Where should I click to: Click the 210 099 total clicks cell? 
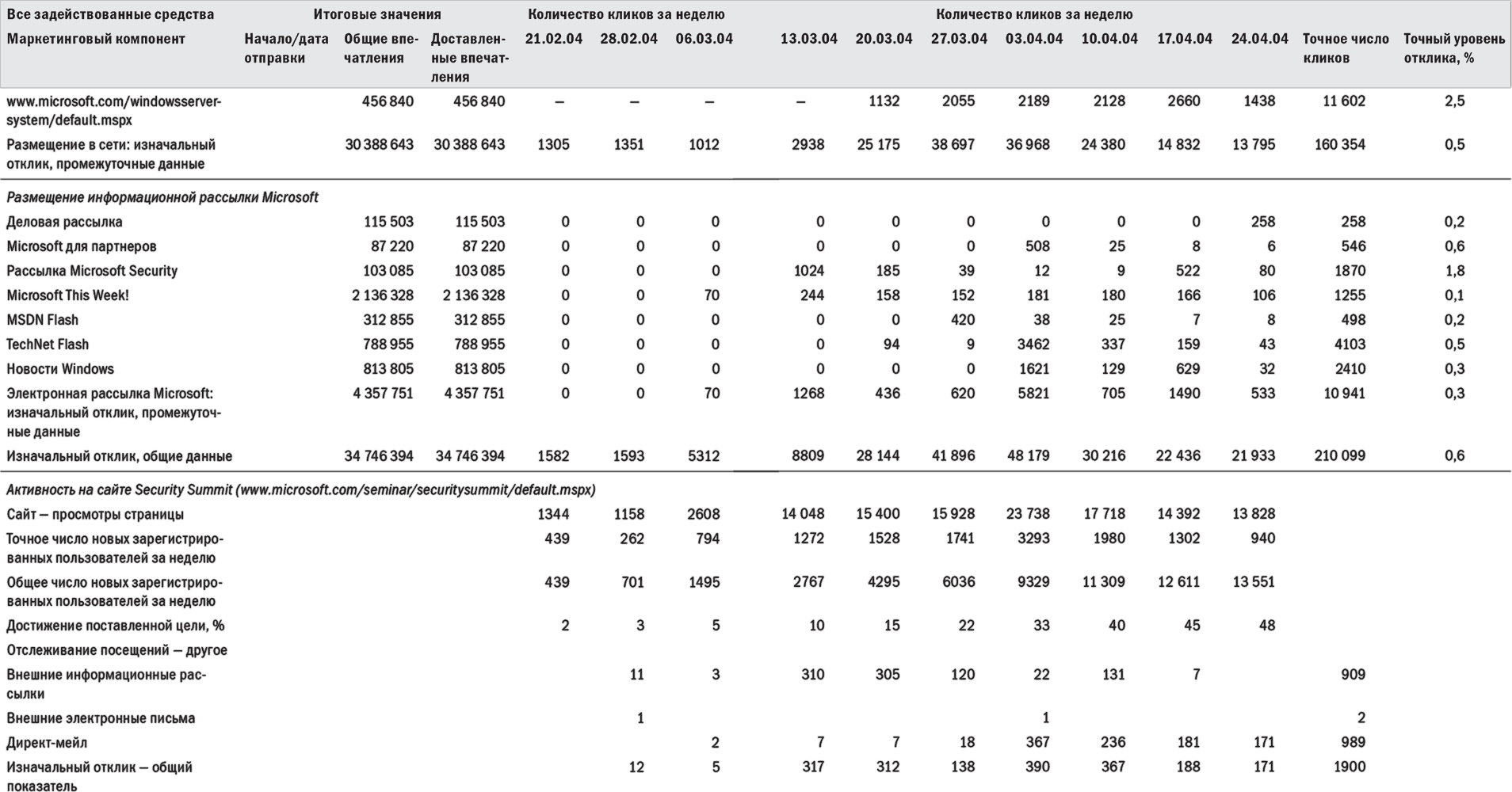(1340, 456)
